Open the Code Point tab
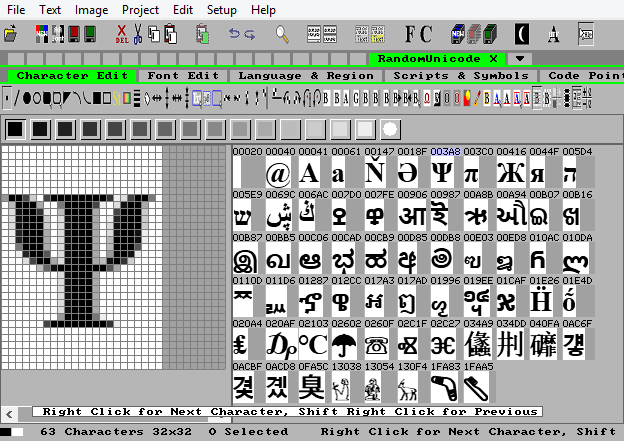This screenshot has height=441, width=624. coord(582,76)
